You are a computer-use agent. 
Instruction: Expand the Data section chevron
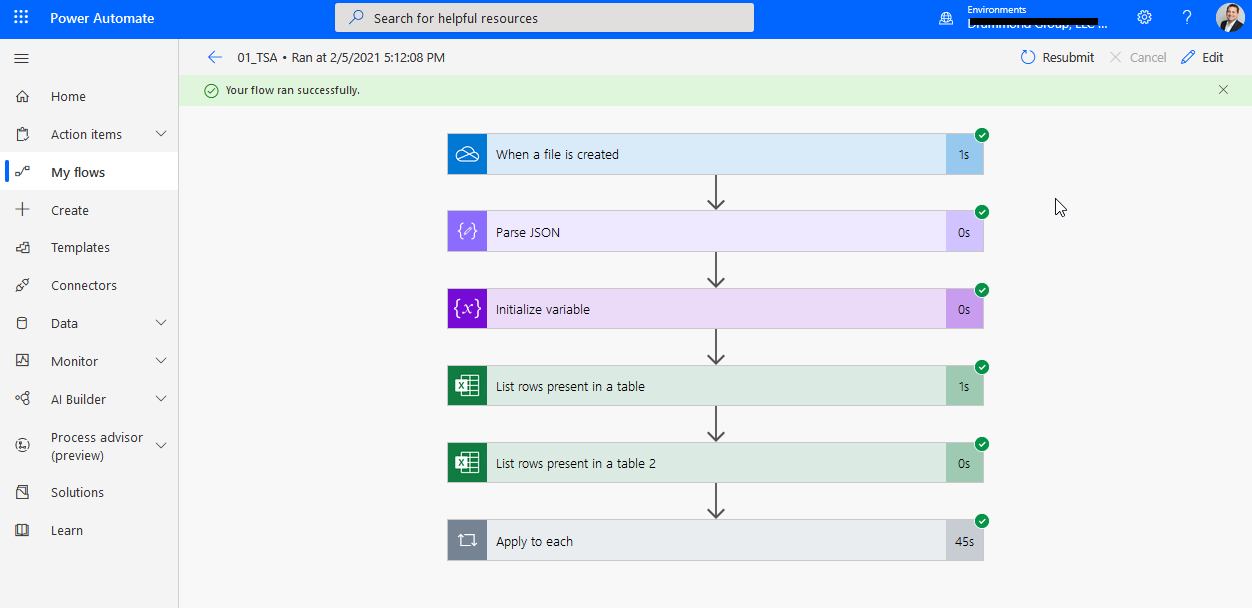(161, 323)
